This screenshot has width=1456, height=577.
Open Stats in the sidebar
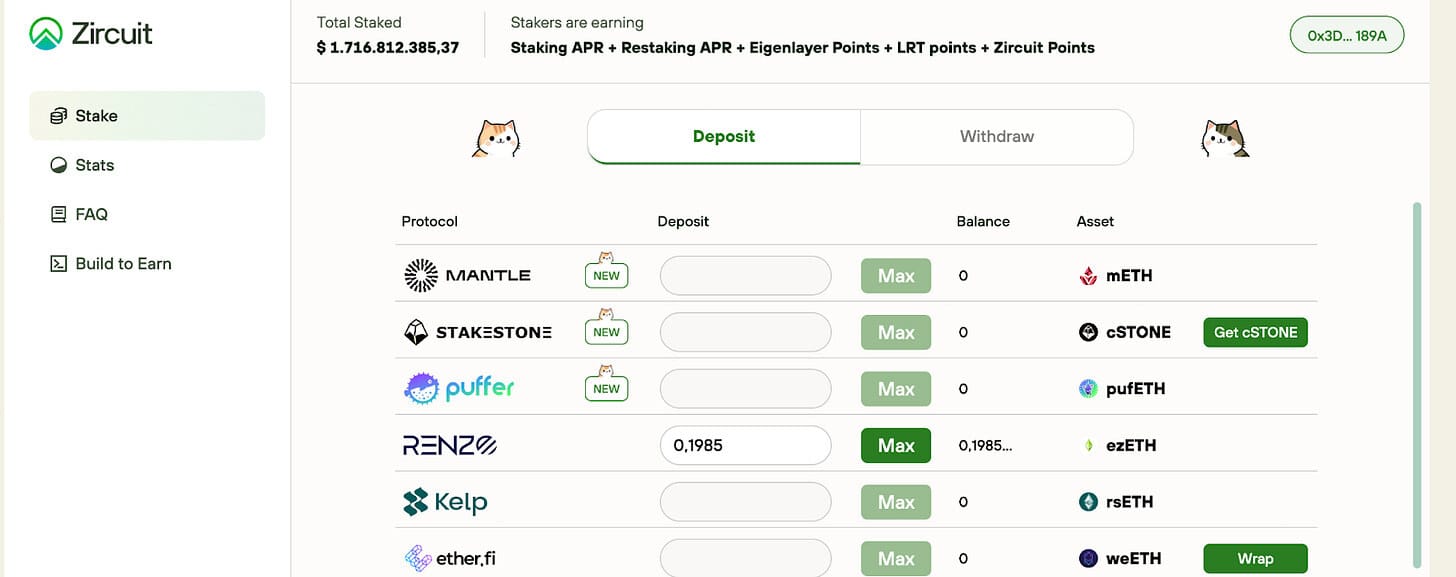point(95,165)
